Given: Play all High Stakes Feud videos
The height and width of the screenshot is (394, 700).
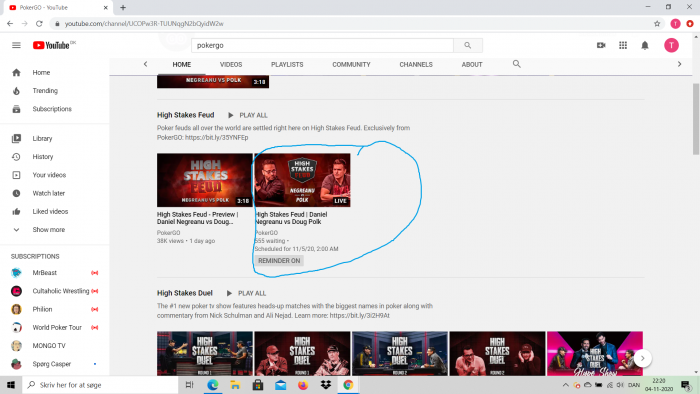Looking at the screenshot, I should click(248, 115).
